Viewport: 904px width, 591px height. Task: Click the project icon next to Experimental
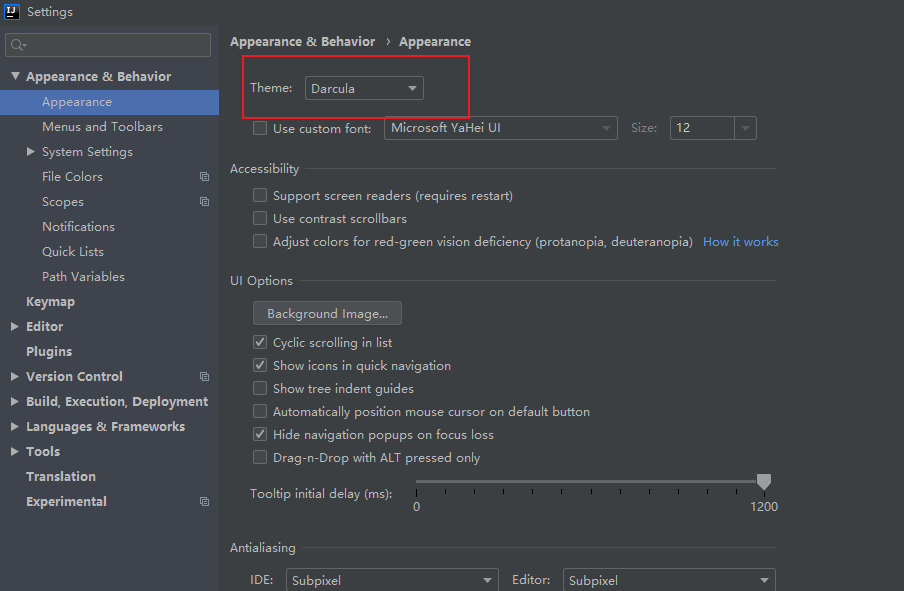pos(204,501)
